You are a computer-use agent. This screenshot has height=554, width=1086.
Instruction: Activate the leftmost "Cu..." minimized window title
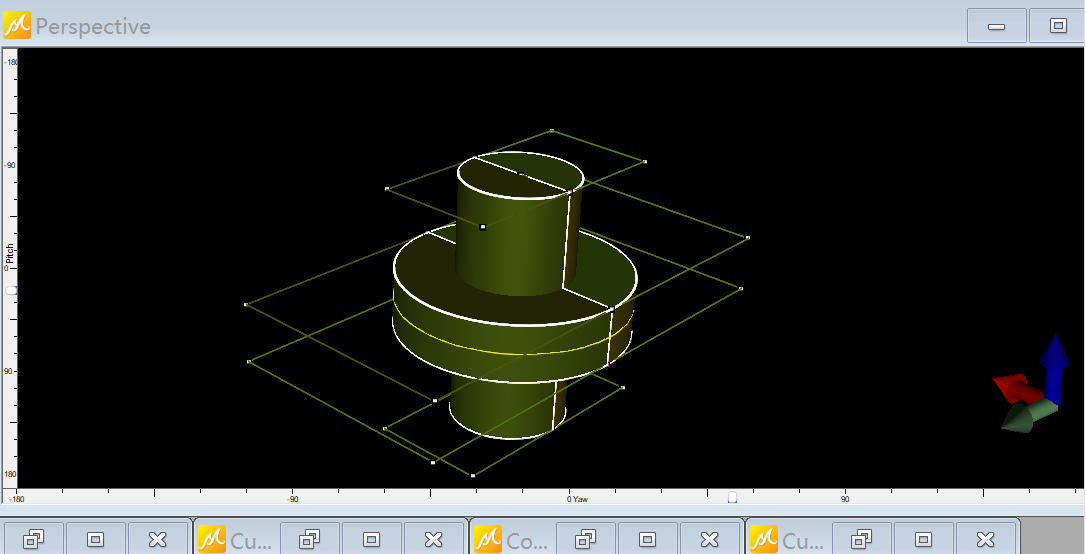click(249, 540)
